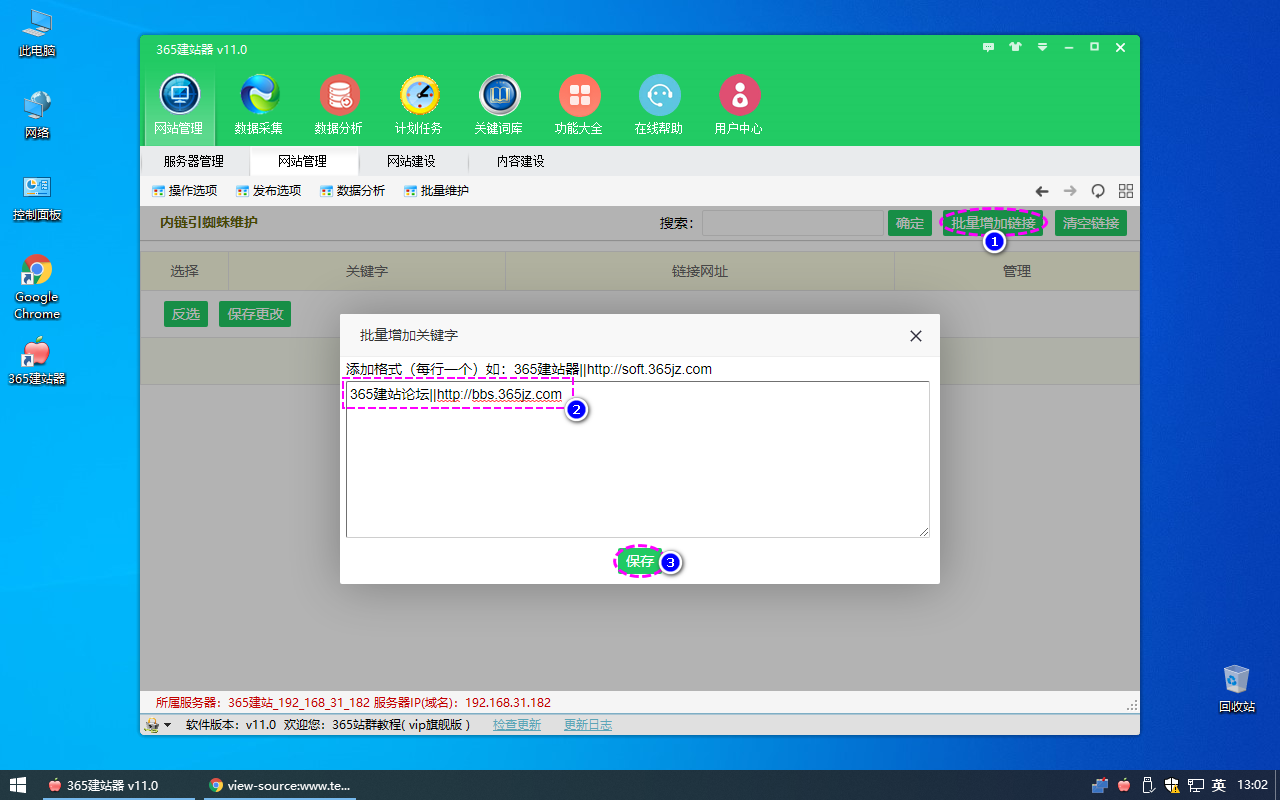Click the 反选 button
This screenshot has height=800, width=1280.
coord(186,314)
